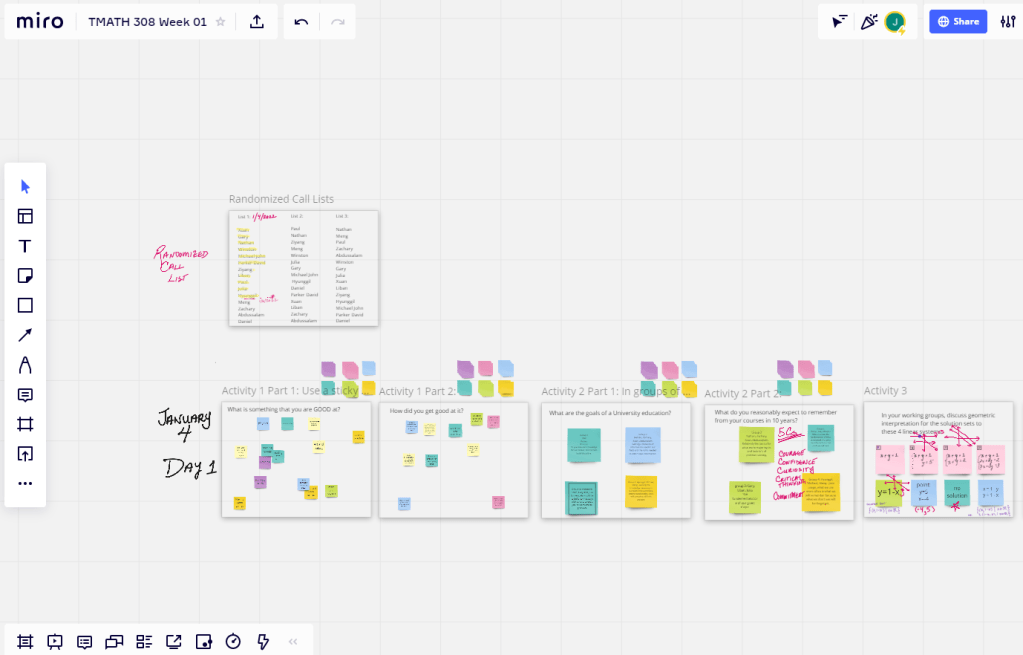The height and width of the screenshot is (655, 1023).
Task: Toggle collaborators' cursors visibility
Action: 840,22
